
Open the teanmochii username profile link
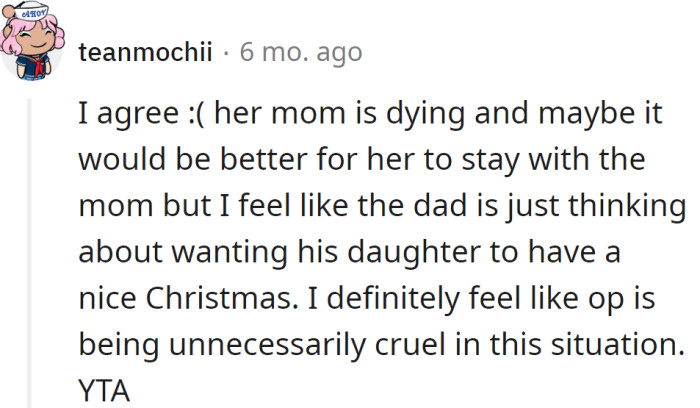point(145,52)
